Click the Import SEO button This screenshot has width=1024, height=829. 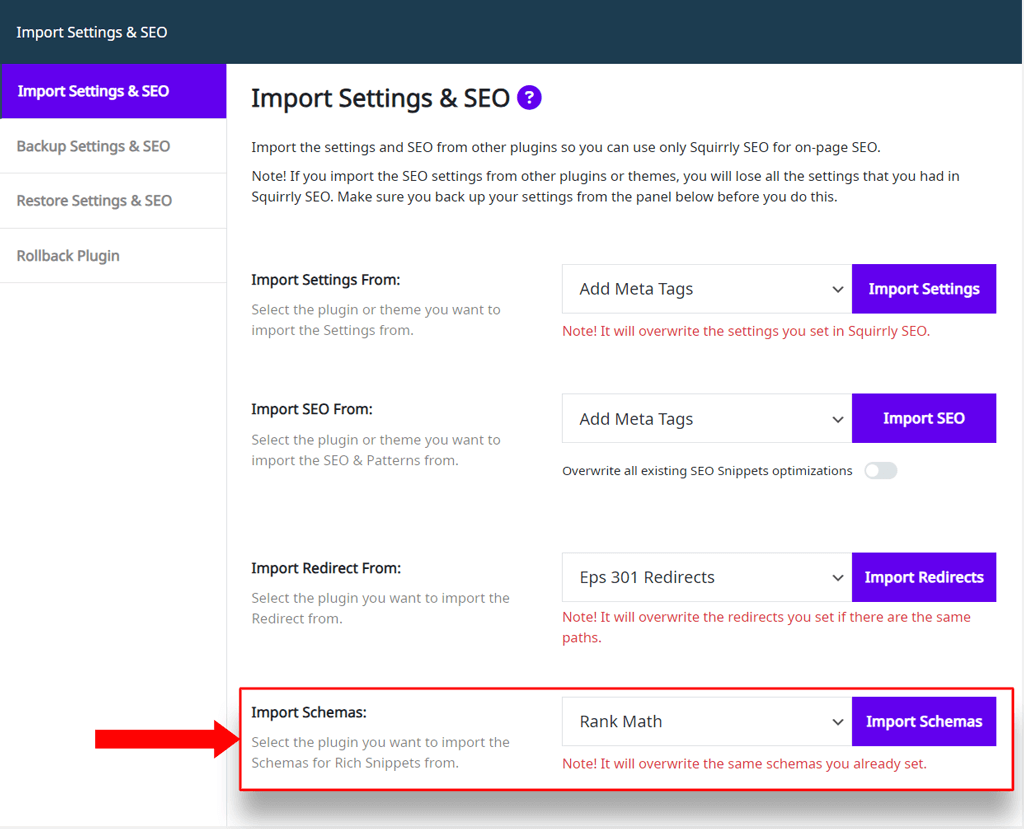click(x=924, y=418)
